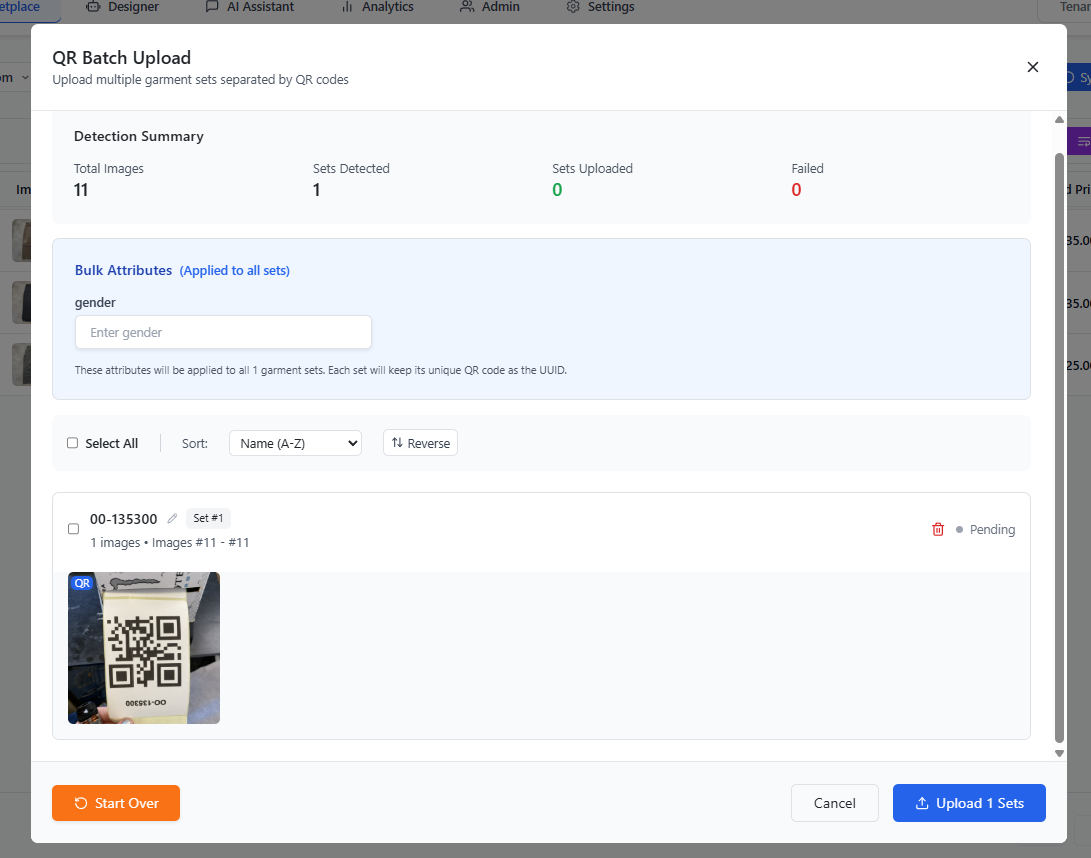Tick the Select All checkbox
The width and height of the screenshot is (1091, 858).
[x=72, y=443]
